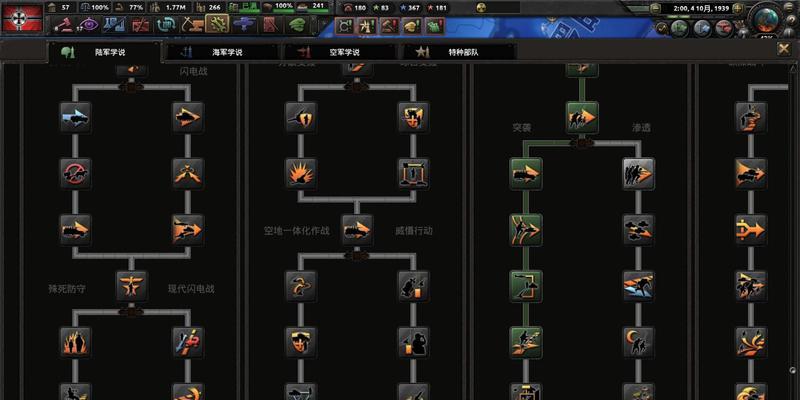Click the world tension globe
800x400 pixels.
pos(766,19)
